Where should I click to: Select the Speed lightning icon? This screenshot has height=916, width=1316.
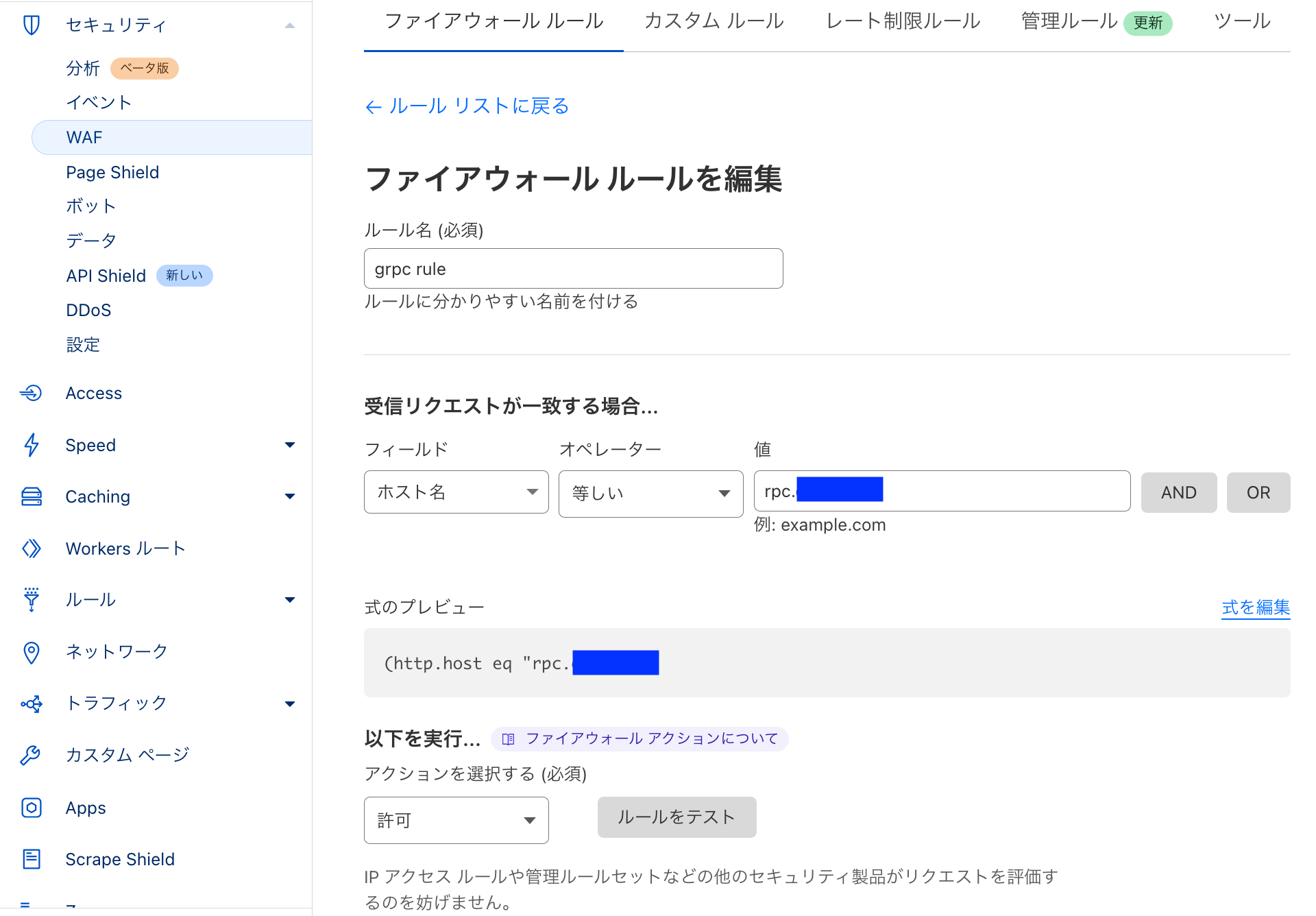[x=31, y=445]
